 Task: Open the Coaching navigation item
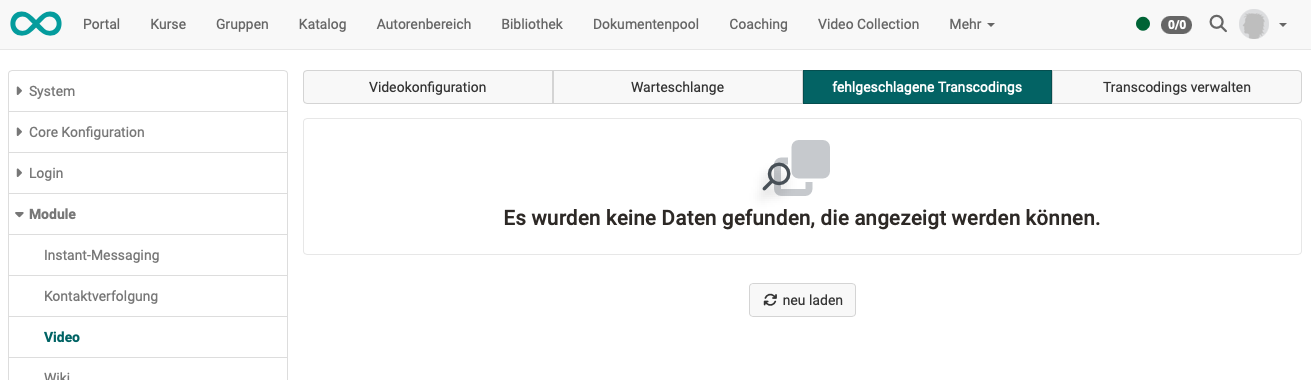(x=758, y=24)
